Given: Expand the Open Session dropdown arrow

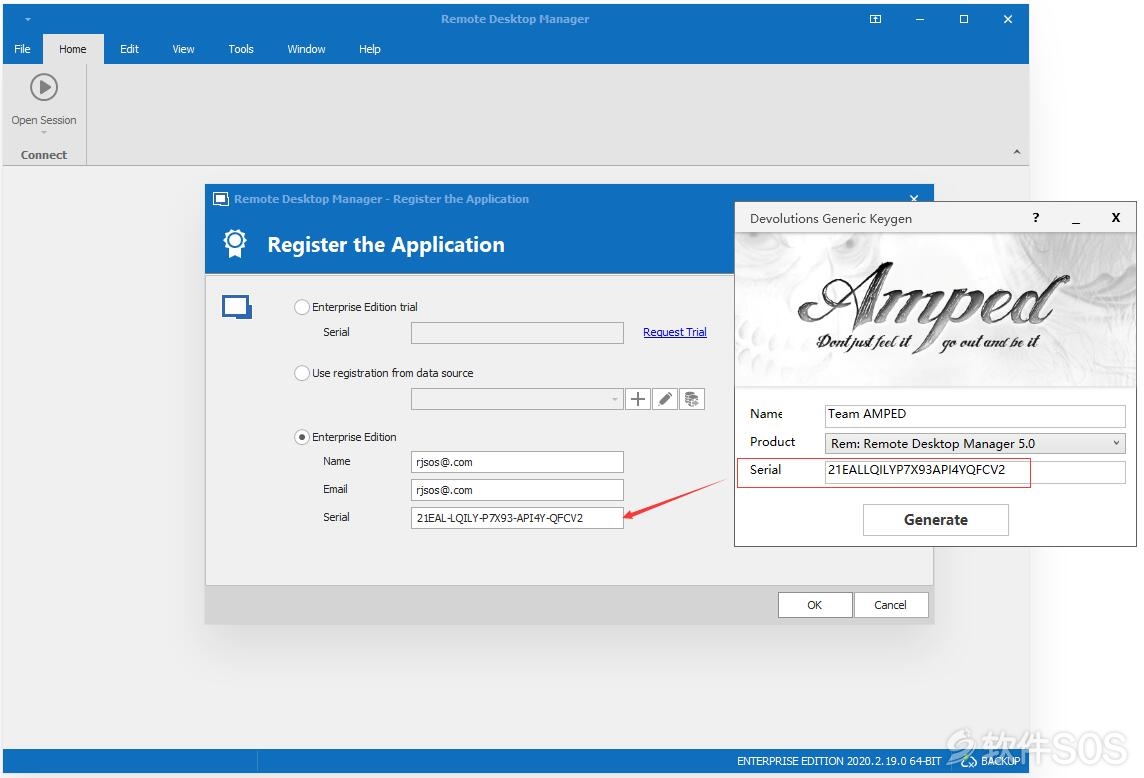Looking at the screenshot, I should coord(44,133).
